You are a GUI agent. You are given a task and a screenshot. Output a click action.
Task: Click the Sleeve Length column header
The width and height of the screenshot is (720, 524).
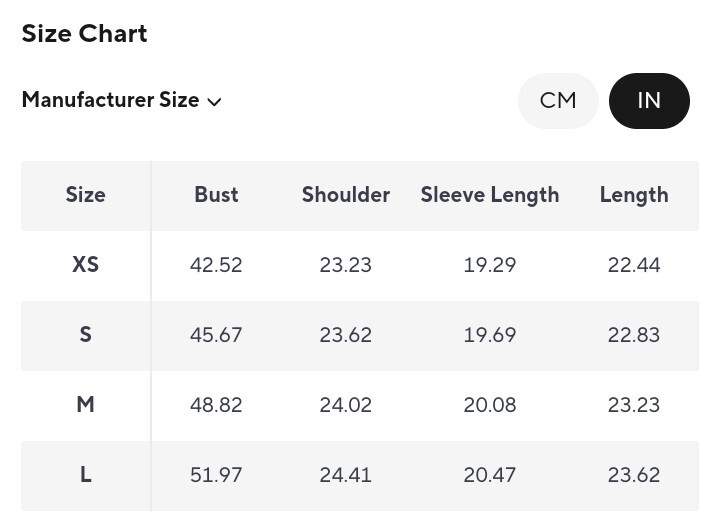490,195
